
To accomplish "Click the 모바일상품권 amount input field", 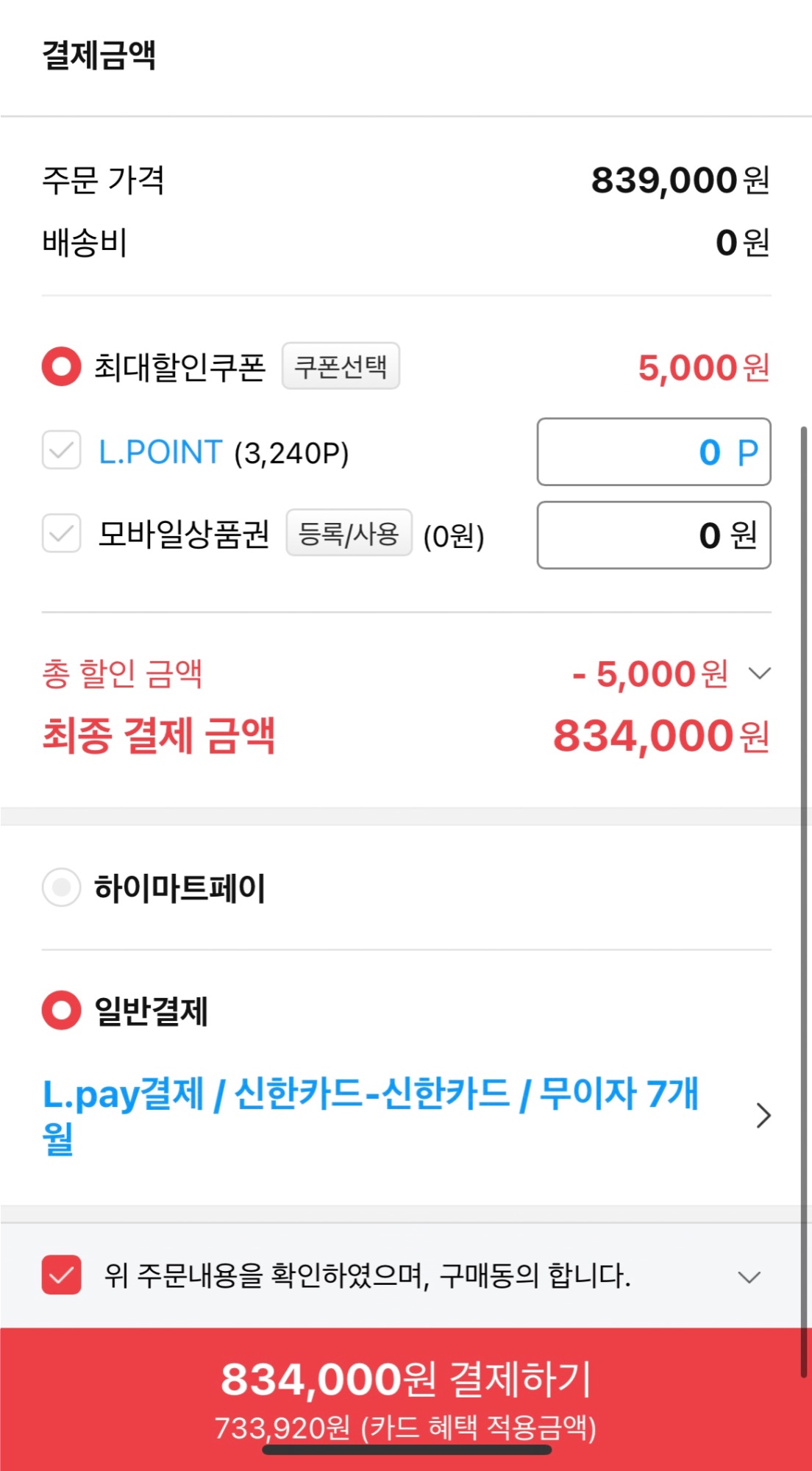I will pos(653,535).
